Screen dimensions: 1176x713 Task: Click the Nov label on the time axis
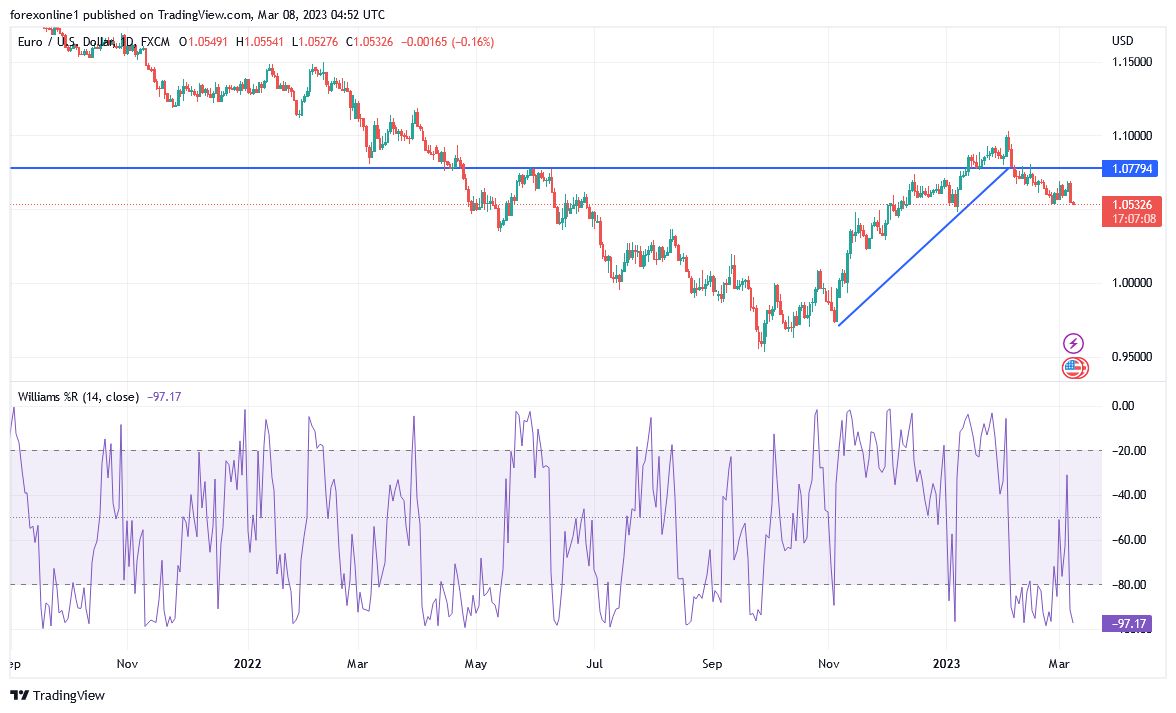(127, 664)
